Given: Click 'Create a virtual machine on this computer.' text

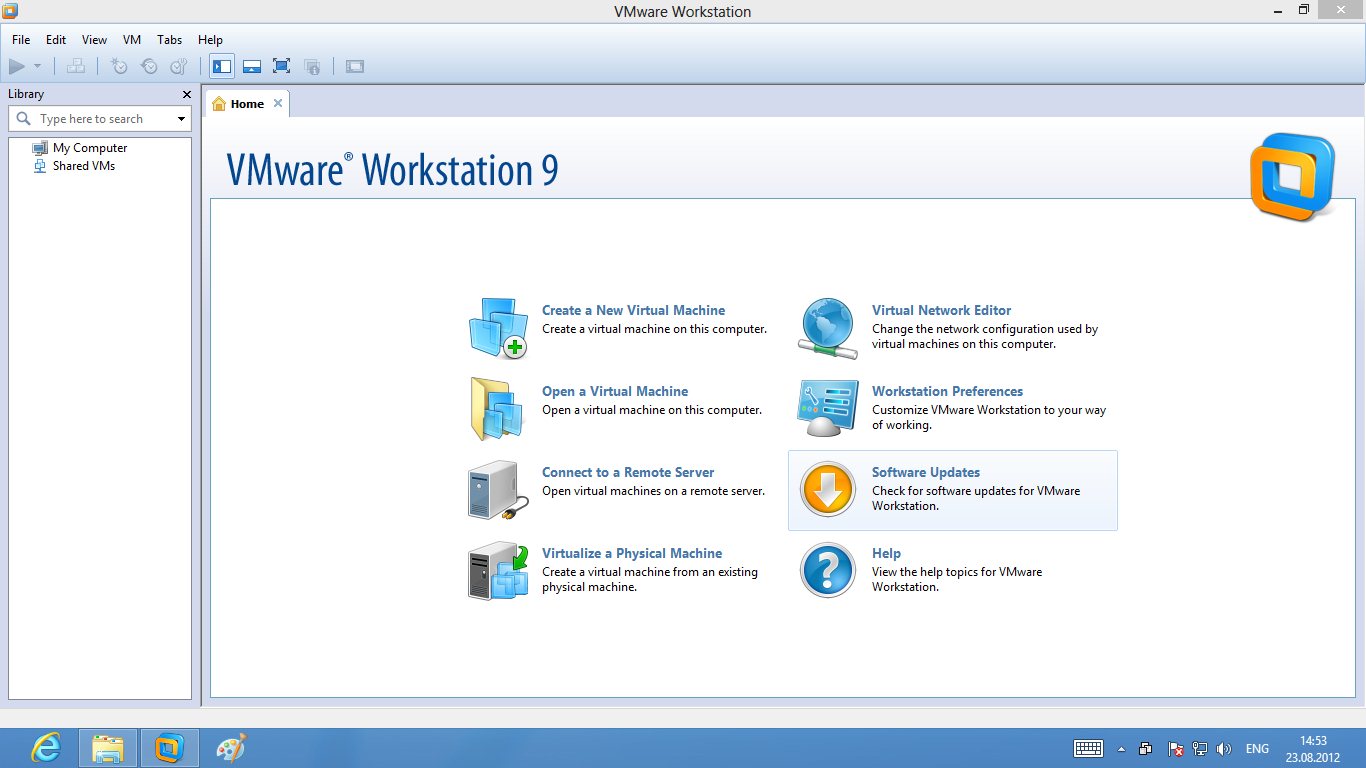Looking at the screenshot, I should (x=655, y=329).
